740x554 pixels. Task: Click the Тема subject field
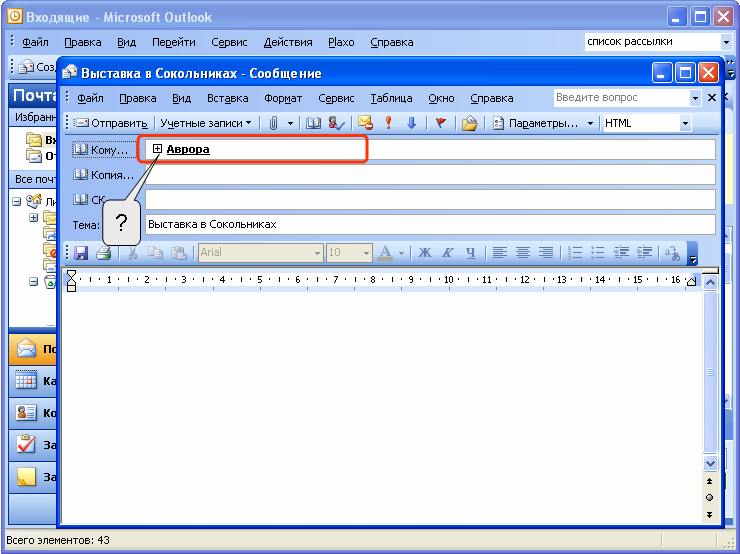[430, 224]
